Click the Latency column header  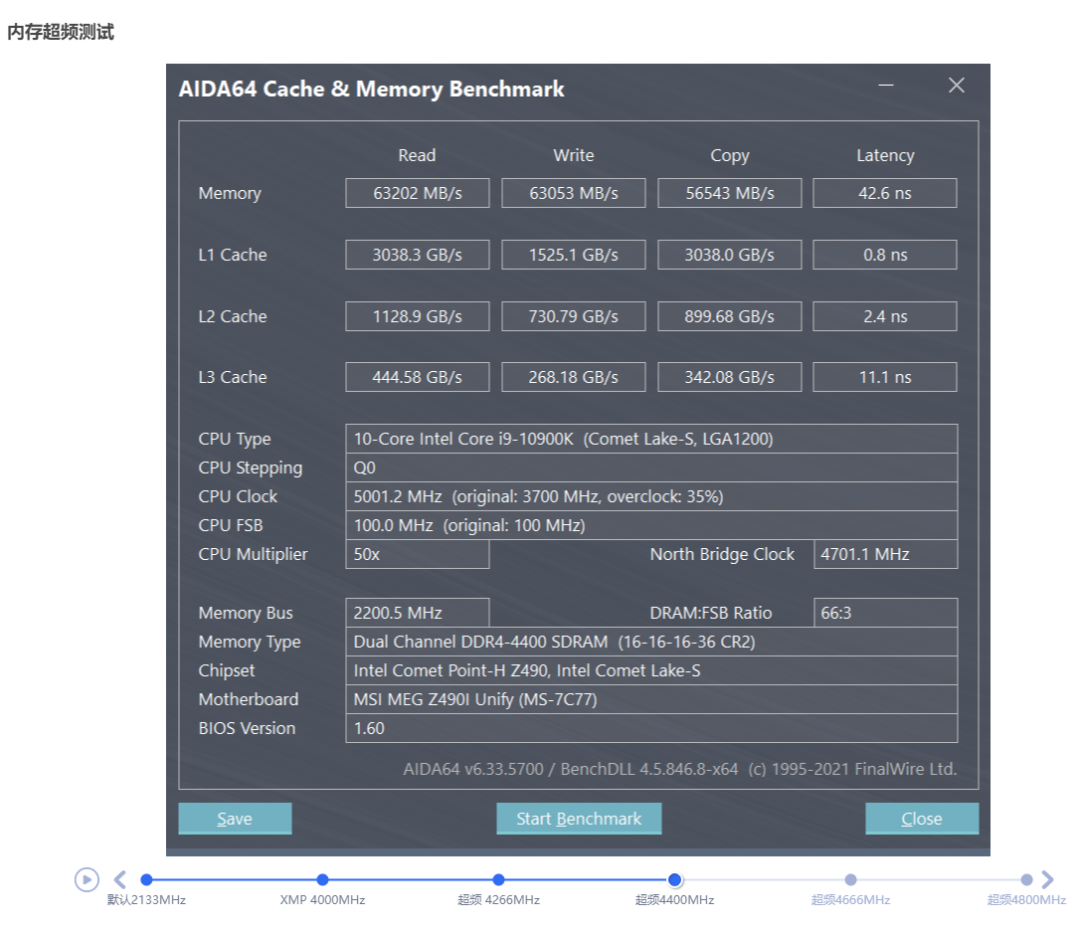(885, 156)
